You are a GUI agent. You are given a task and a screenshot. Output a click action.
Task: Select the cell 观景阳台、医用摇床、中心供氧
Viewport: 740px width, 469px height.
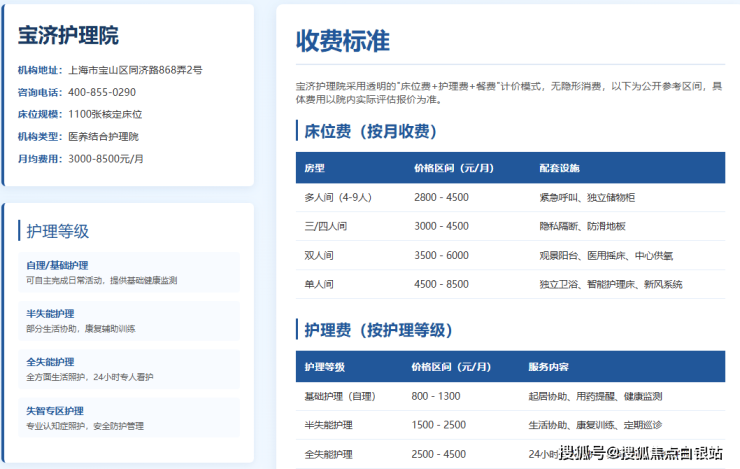click(606, 256)
